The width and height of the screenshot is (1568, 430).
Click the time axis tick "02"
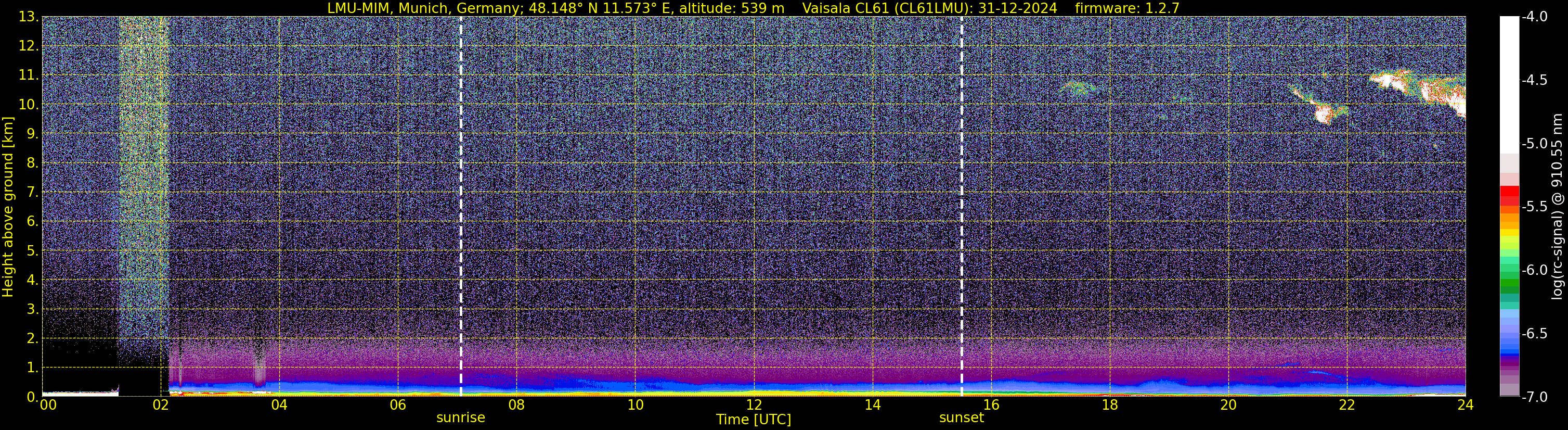161,406
